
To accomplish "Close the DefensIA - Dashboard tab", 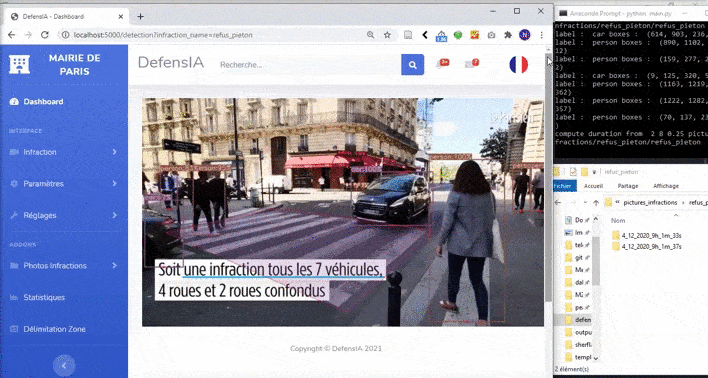I will click(121, 17).
